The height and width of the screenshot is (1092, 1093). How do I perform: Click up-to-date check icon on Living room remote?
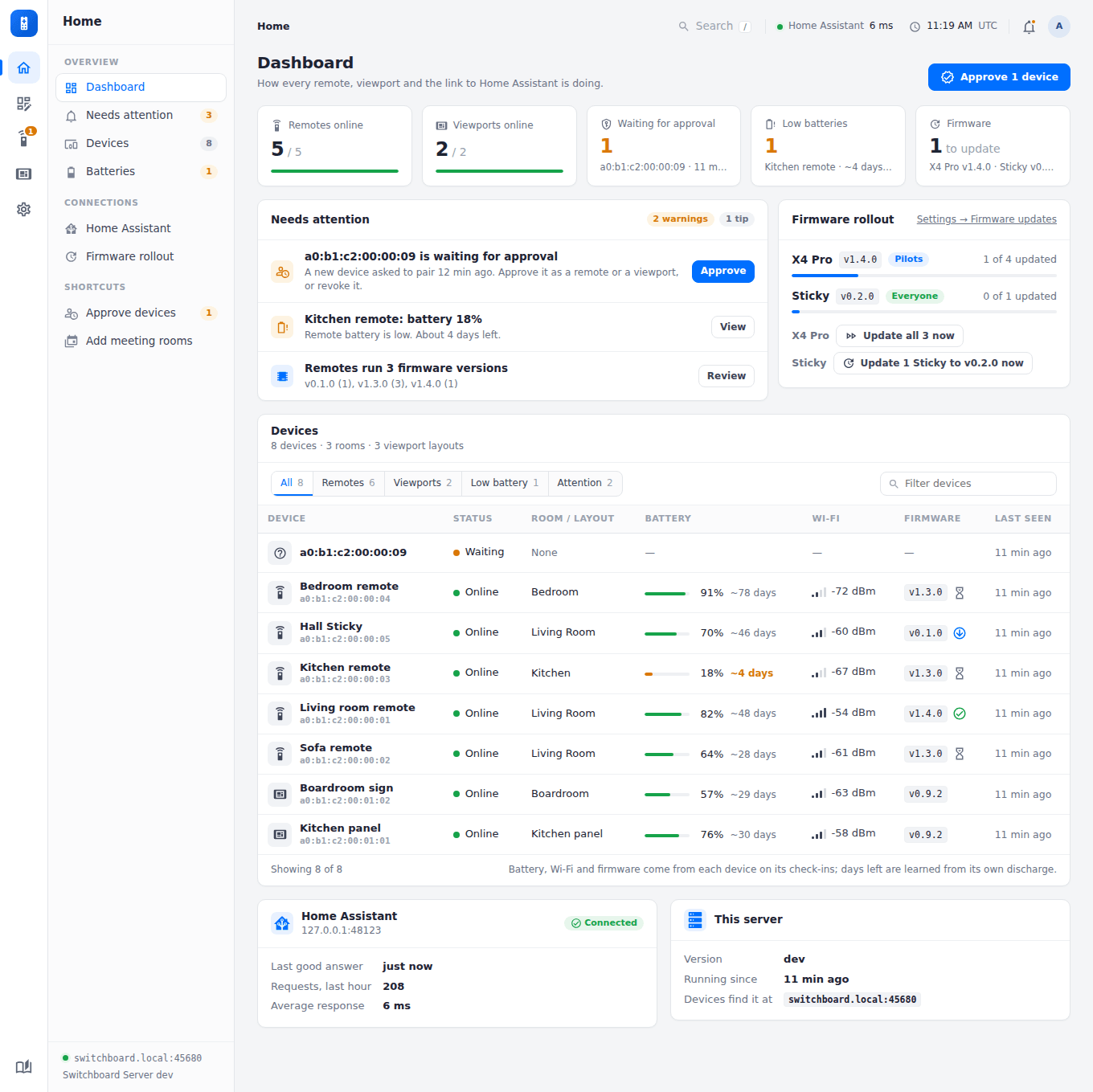pyautogui.click(x=960, y=714)
